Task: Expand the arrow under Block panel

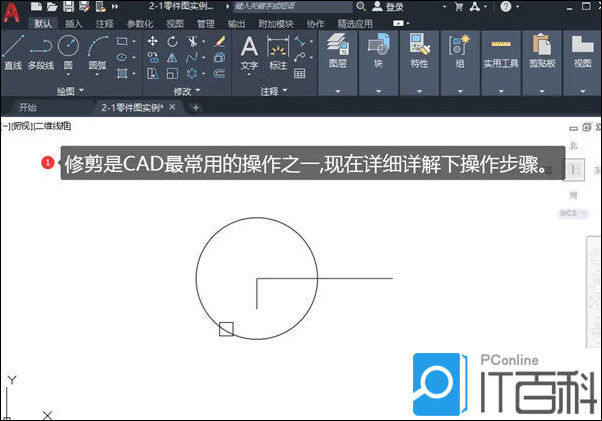Action: pyautogui.click(x=379, y=92)
